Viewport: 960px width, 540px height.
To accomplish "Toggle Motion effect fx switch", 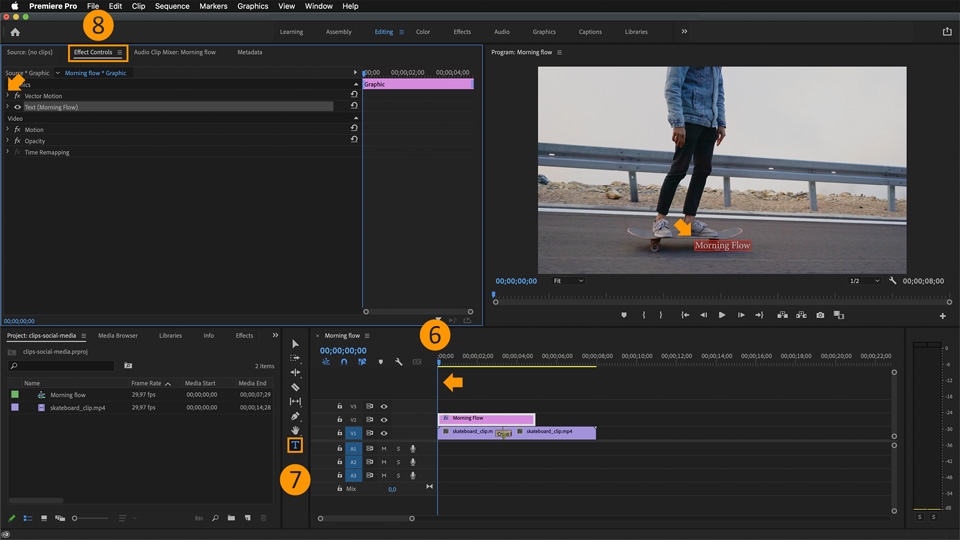I will pyautogui.click(x=18, y=130).
